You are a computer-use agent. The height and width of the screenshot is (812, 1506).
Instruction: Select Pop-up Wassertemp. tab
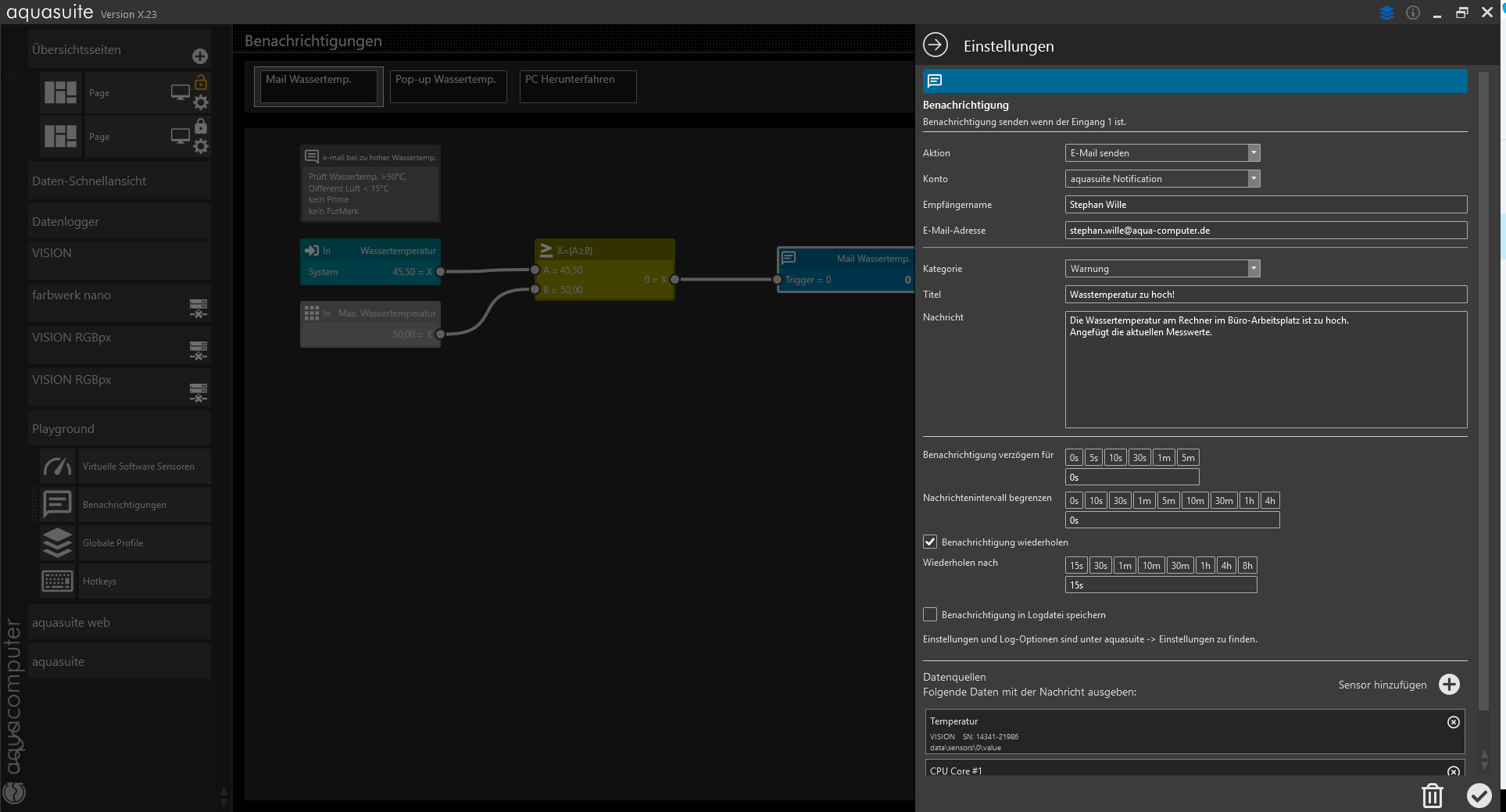(449, 86)
